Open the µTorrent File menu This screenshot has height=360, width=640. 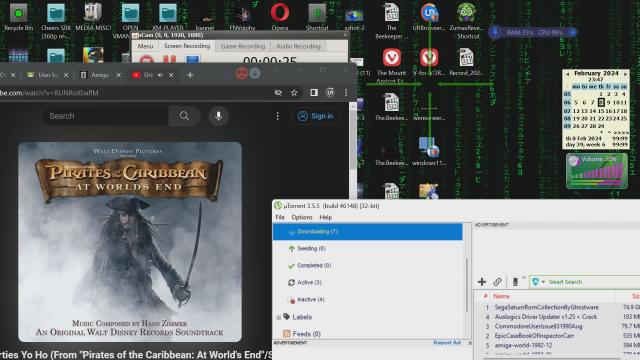tap(280, 217)
